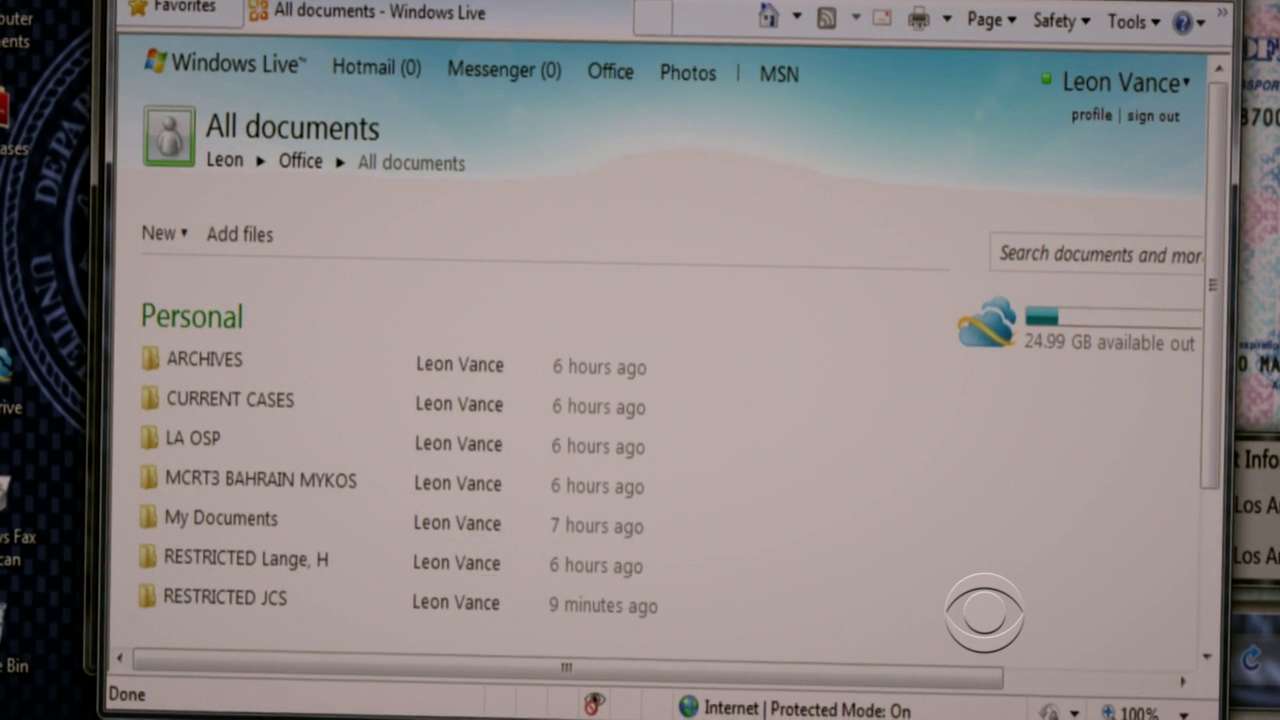Click the security shield icon in status bar

(594, 703)
